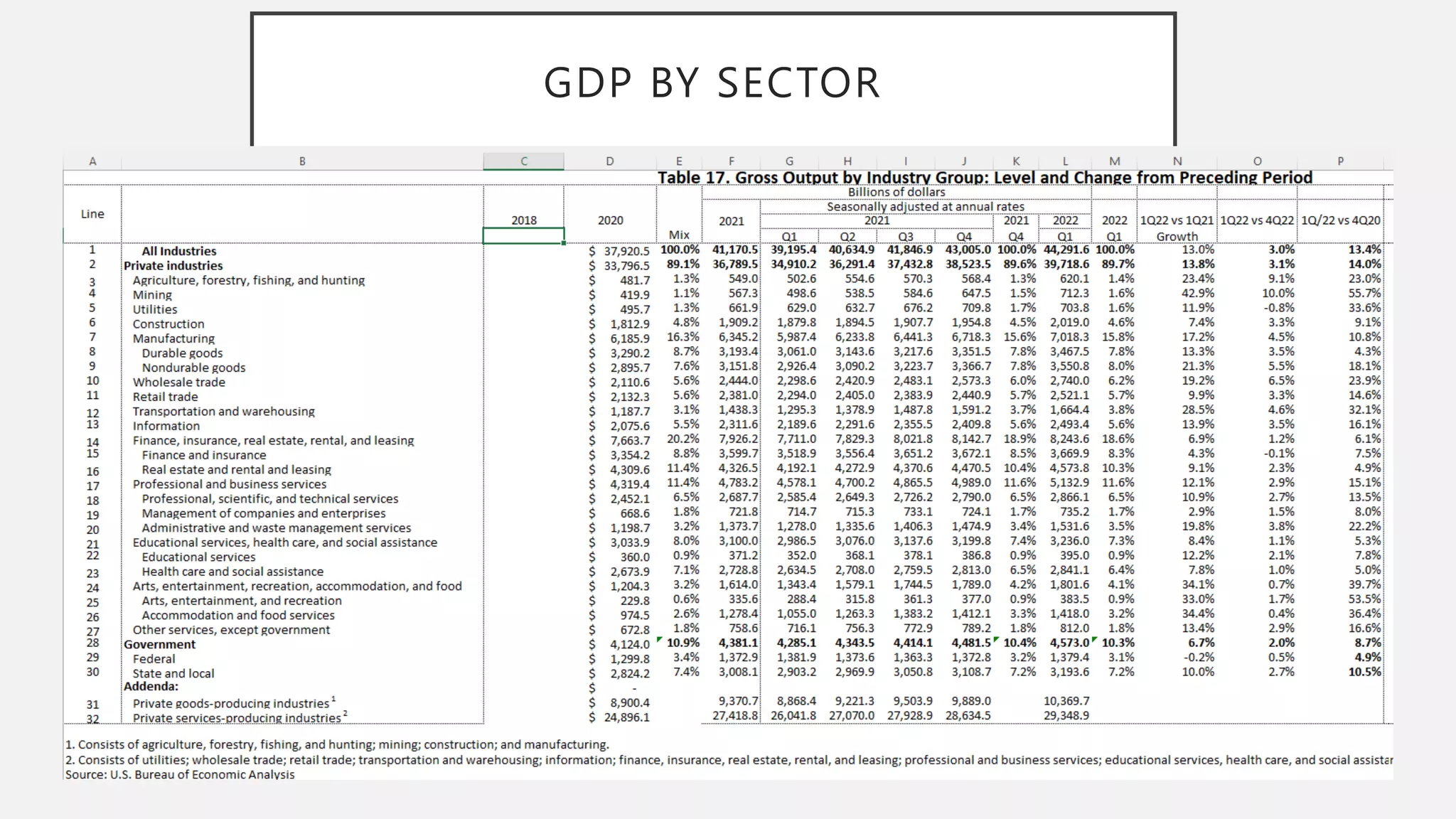Select the 'Wholesale trade' row label
1456x819 pixels.
(178, 382)
